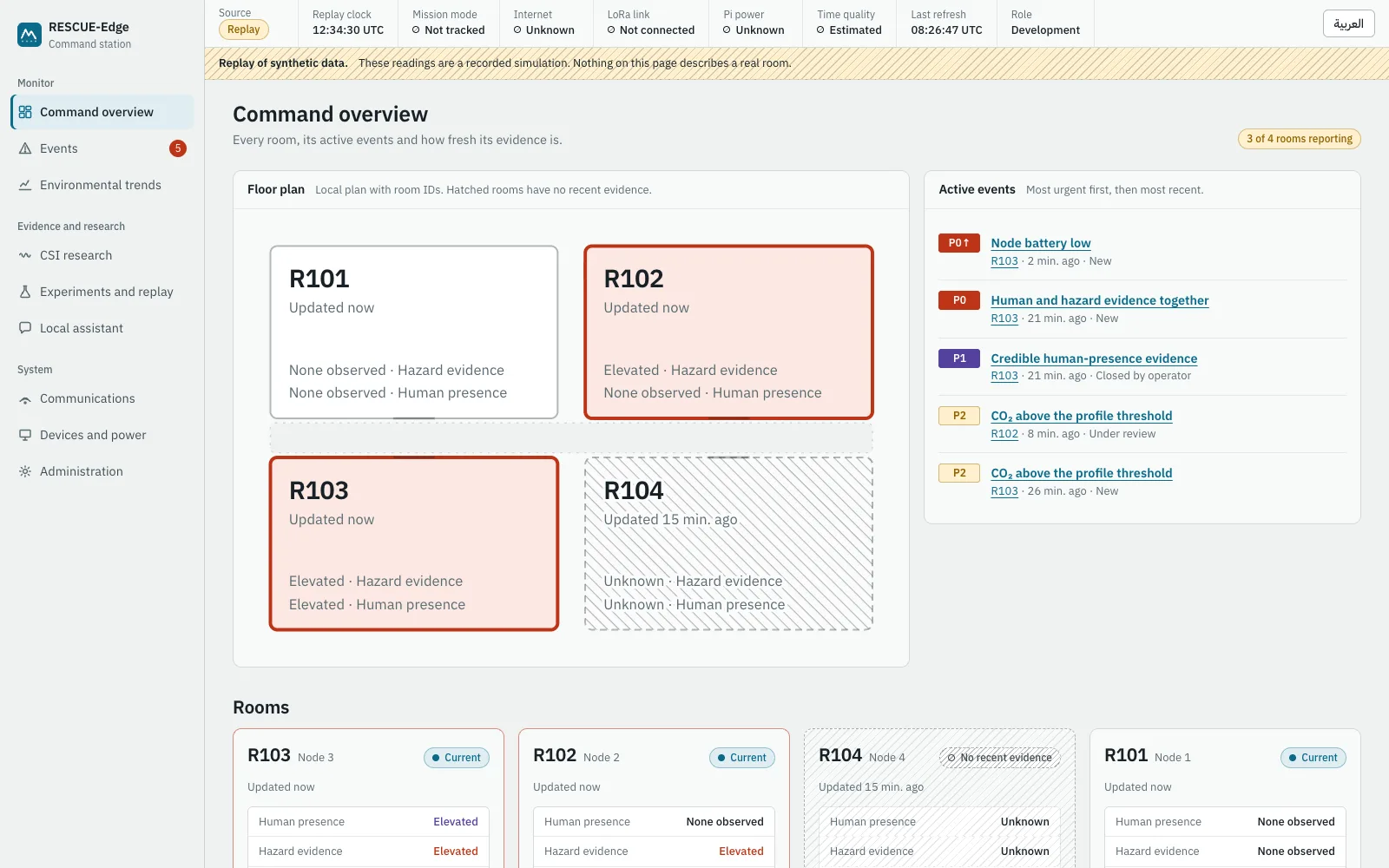Click R103 link under Node battery low

pyautogui.click(x=1004, y=261)
